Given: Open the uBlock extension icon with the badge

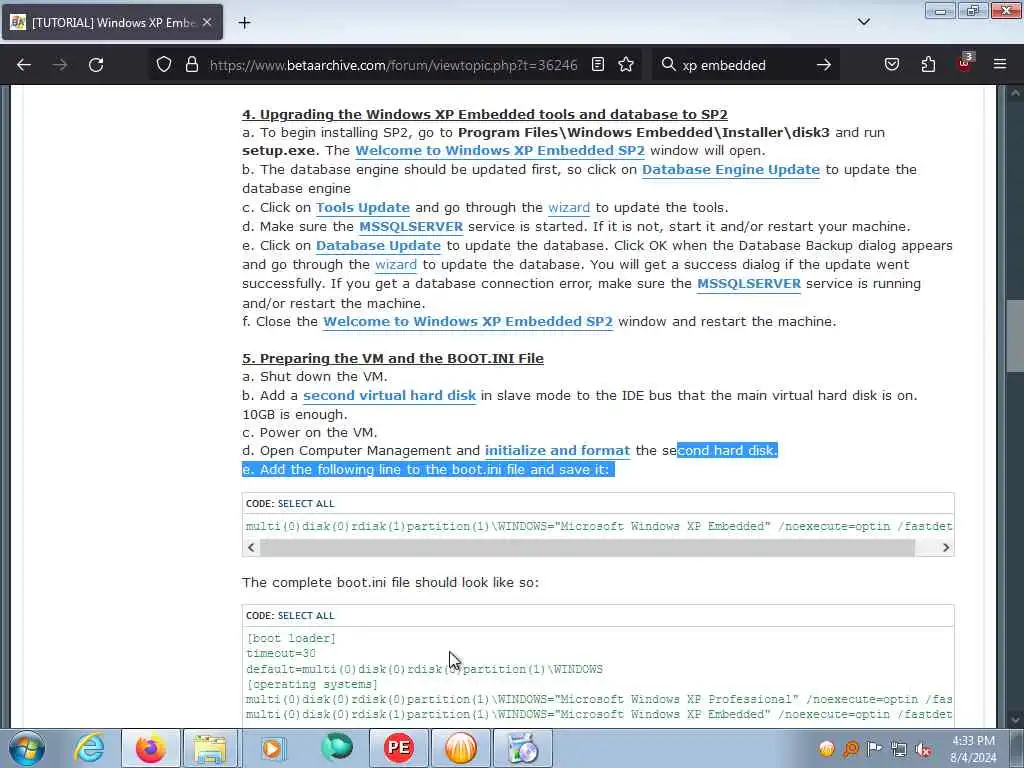Looking at the screenshot, I should [965, 63].
